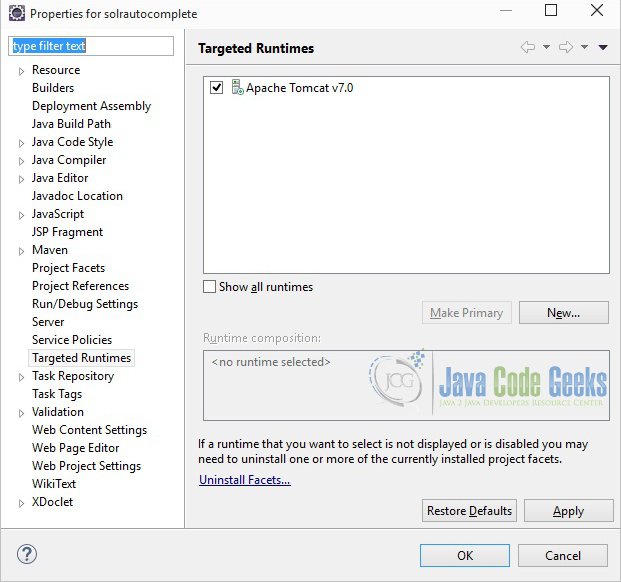Select Java Build Path
621x582 pixels.
(71, 124)
